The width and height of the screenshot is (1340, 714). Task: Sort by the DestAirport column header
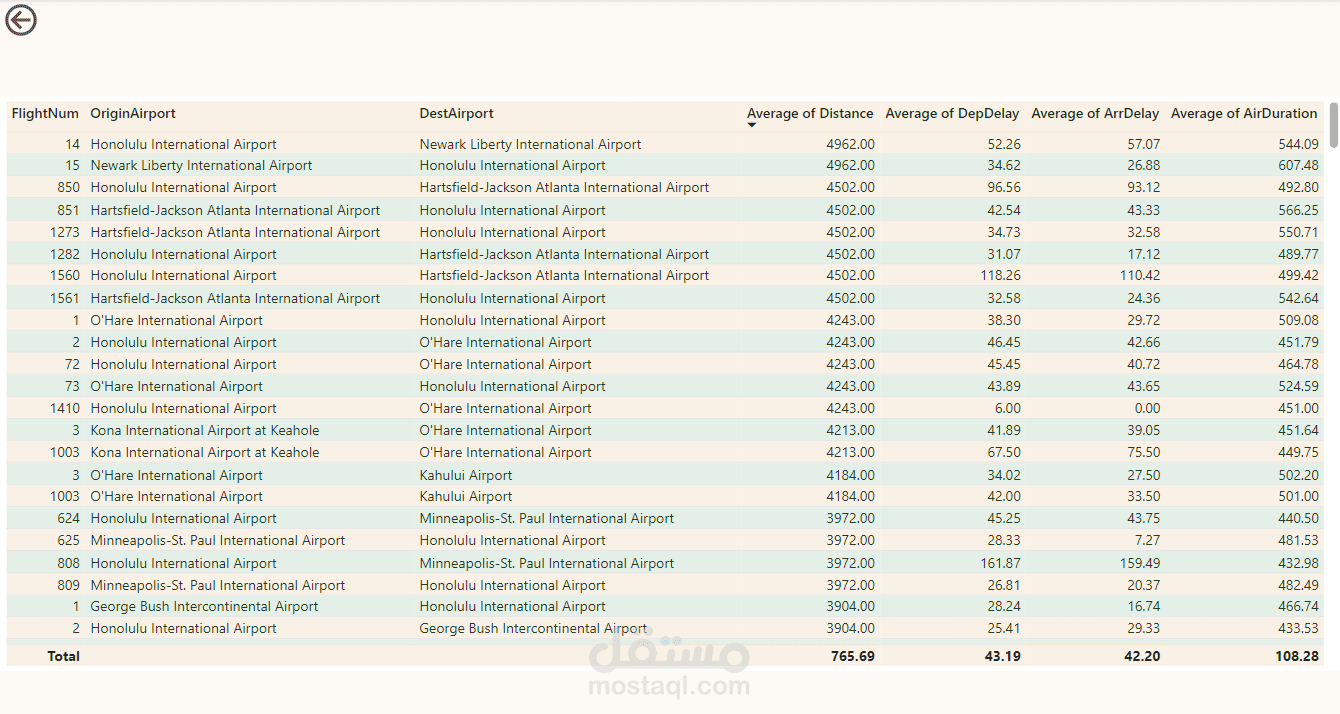(457, 114)
